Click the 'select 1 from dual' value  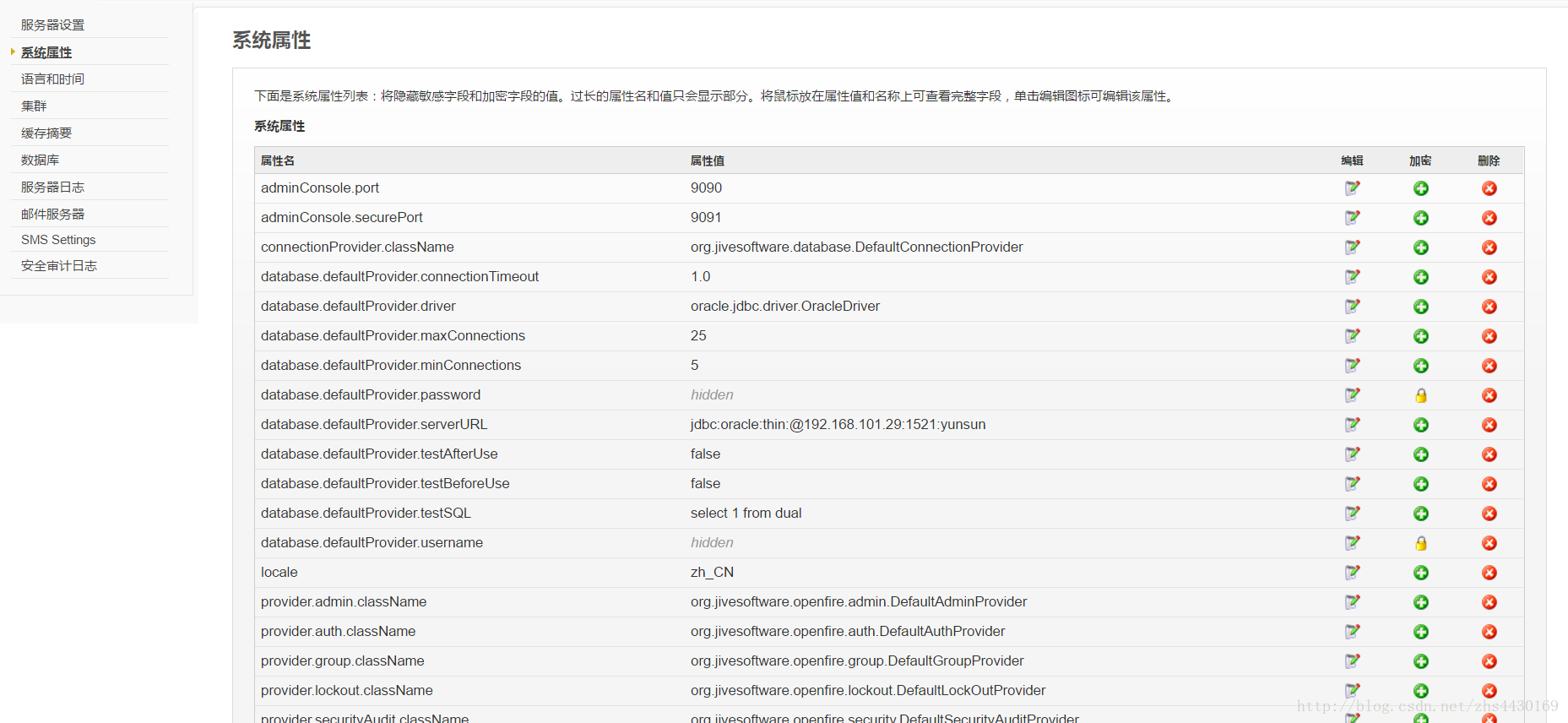746,514
